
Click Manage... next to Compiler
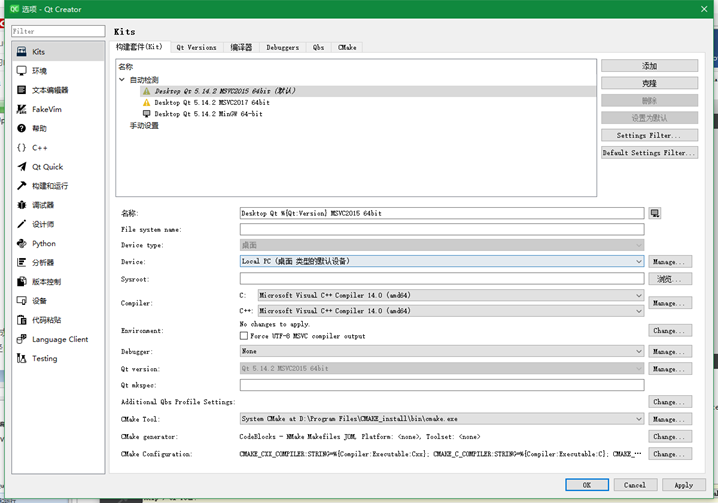tap(670, 303)
